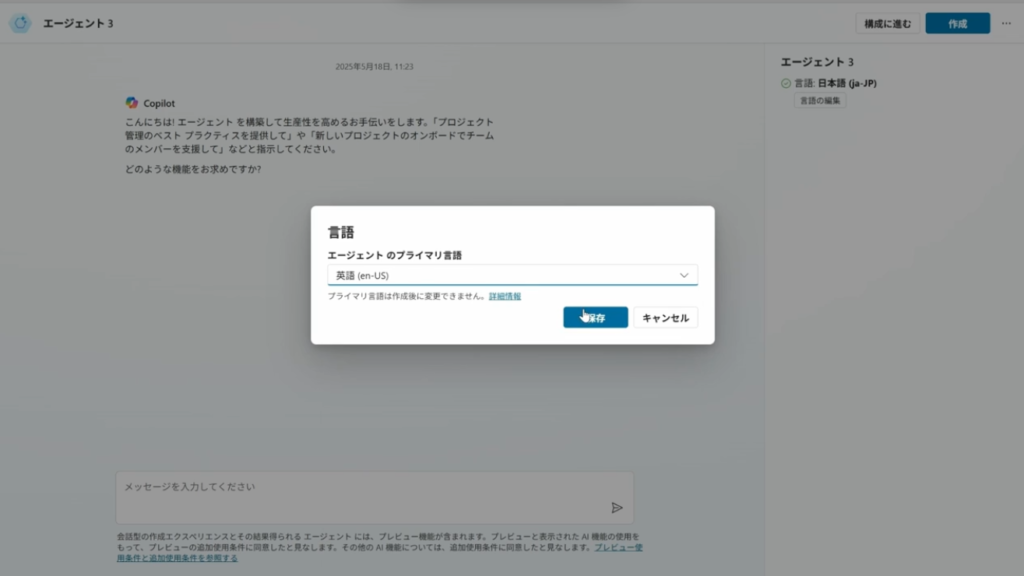
Task: Click the agent logo icon in the header
Action: (20, 23)
